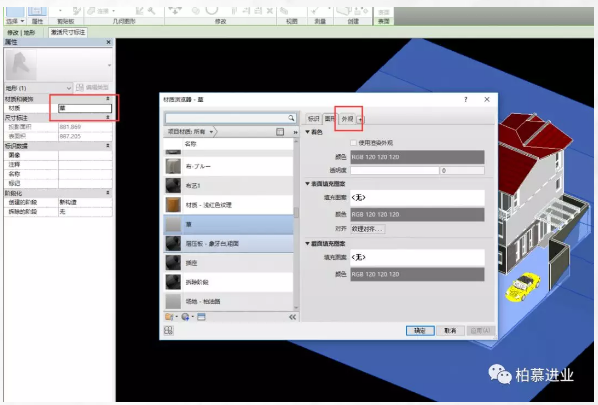This screenshot has width=598, height=405.
Task: Click the search magnifier in material browser
Action: point(291,118)
